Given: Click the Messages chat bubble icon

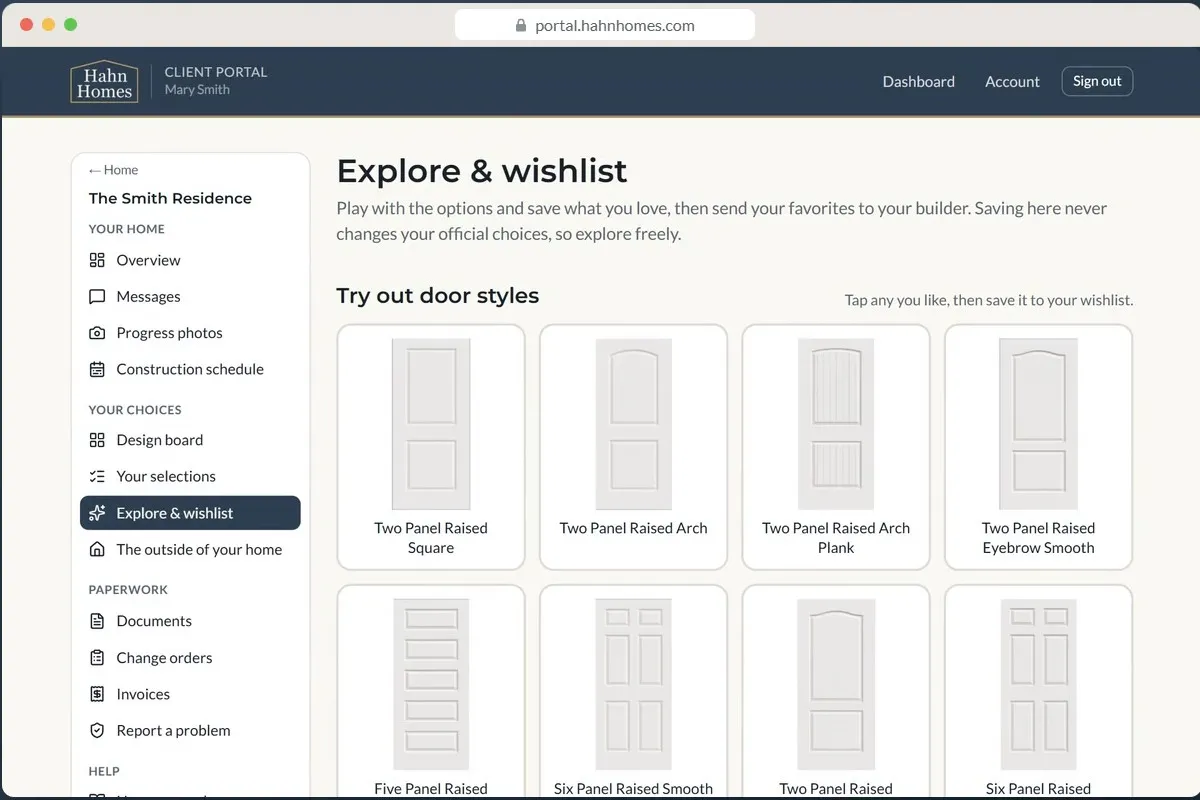Looking at the screenshot, I should (97, 297).
